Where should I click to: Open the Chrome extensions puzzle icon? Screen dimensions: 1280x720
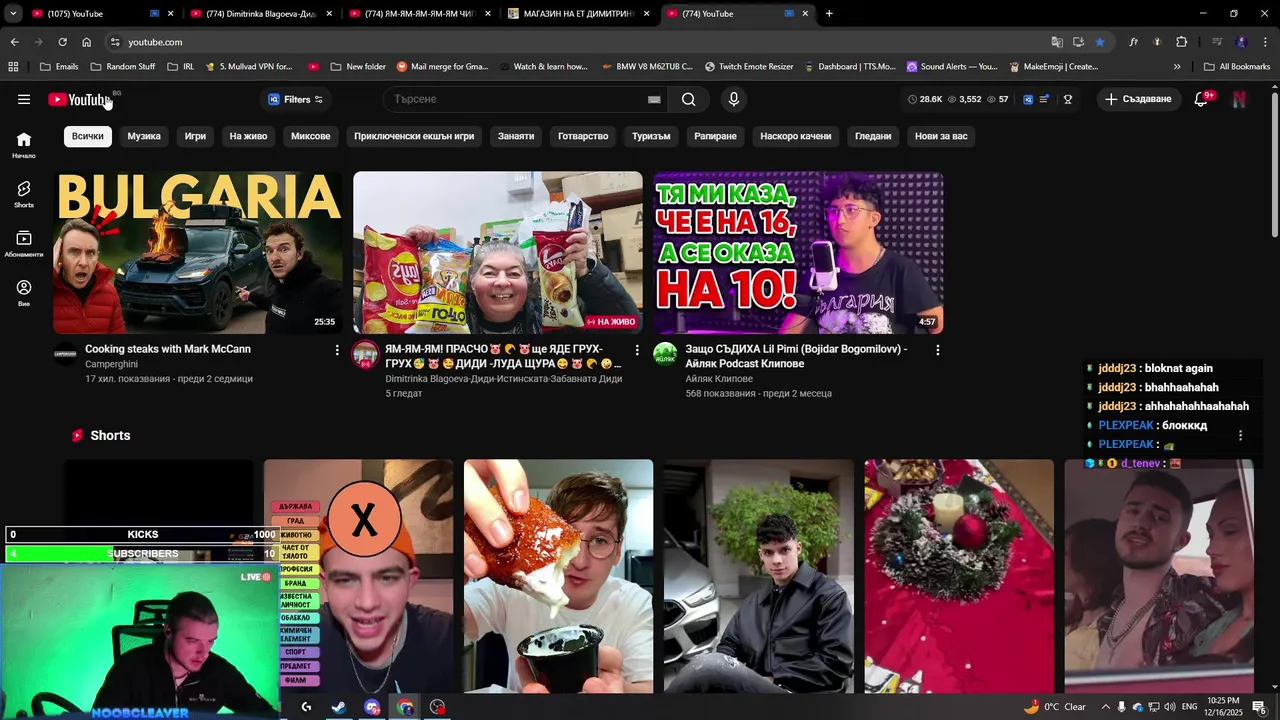pos(1182,42)
